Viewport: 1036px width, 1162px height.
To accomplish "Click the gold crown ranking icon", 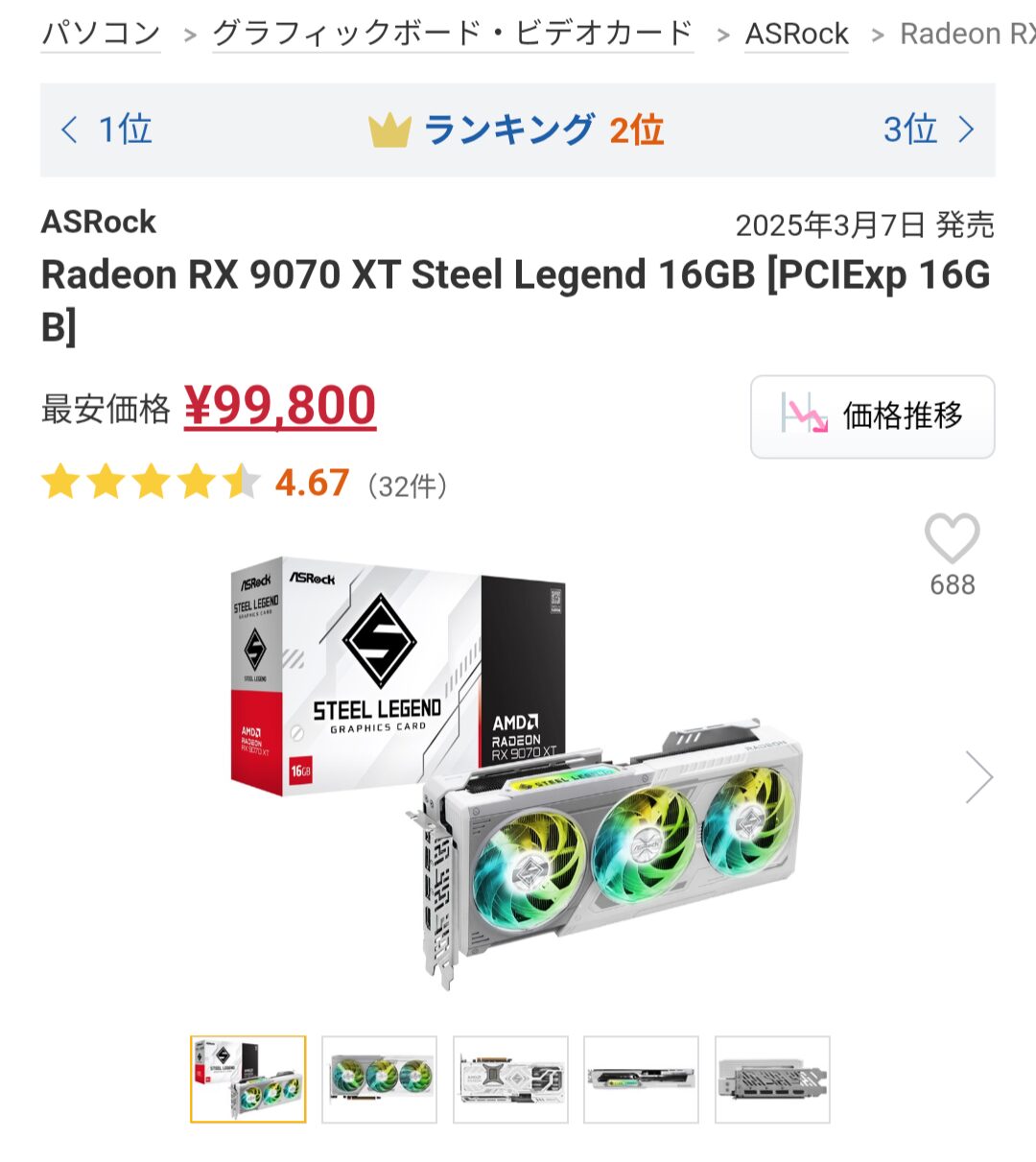I will coord(389,130).
